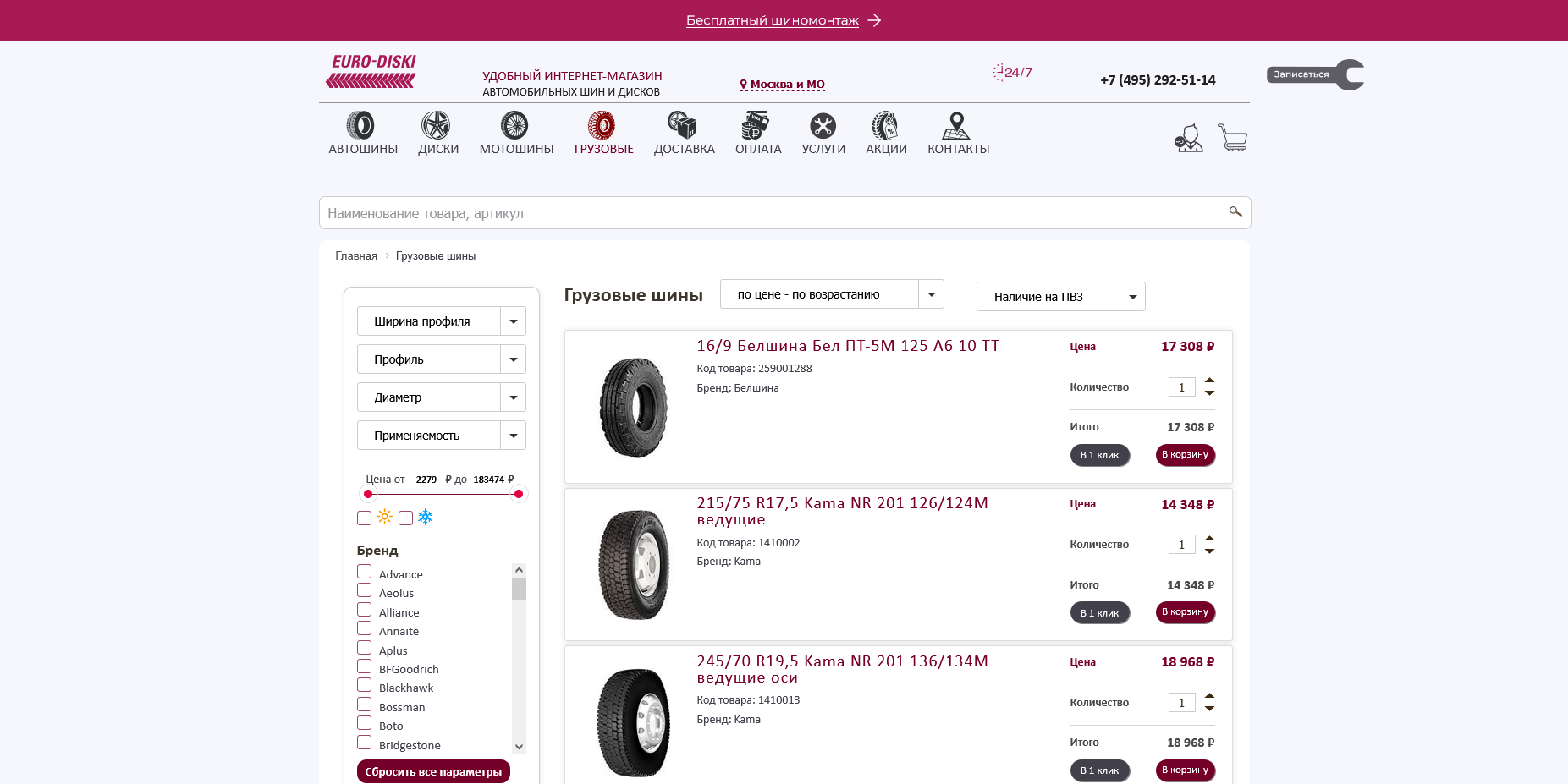
Task: Decrease quantity for Белшина Бел ПТ-5М
Action: [x=1210, y=392]
